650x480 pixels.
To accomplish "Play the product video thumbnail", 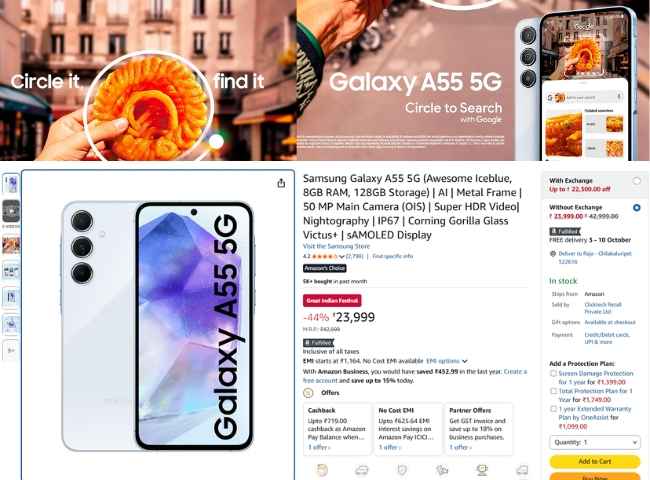I will (x=11, y=211).
